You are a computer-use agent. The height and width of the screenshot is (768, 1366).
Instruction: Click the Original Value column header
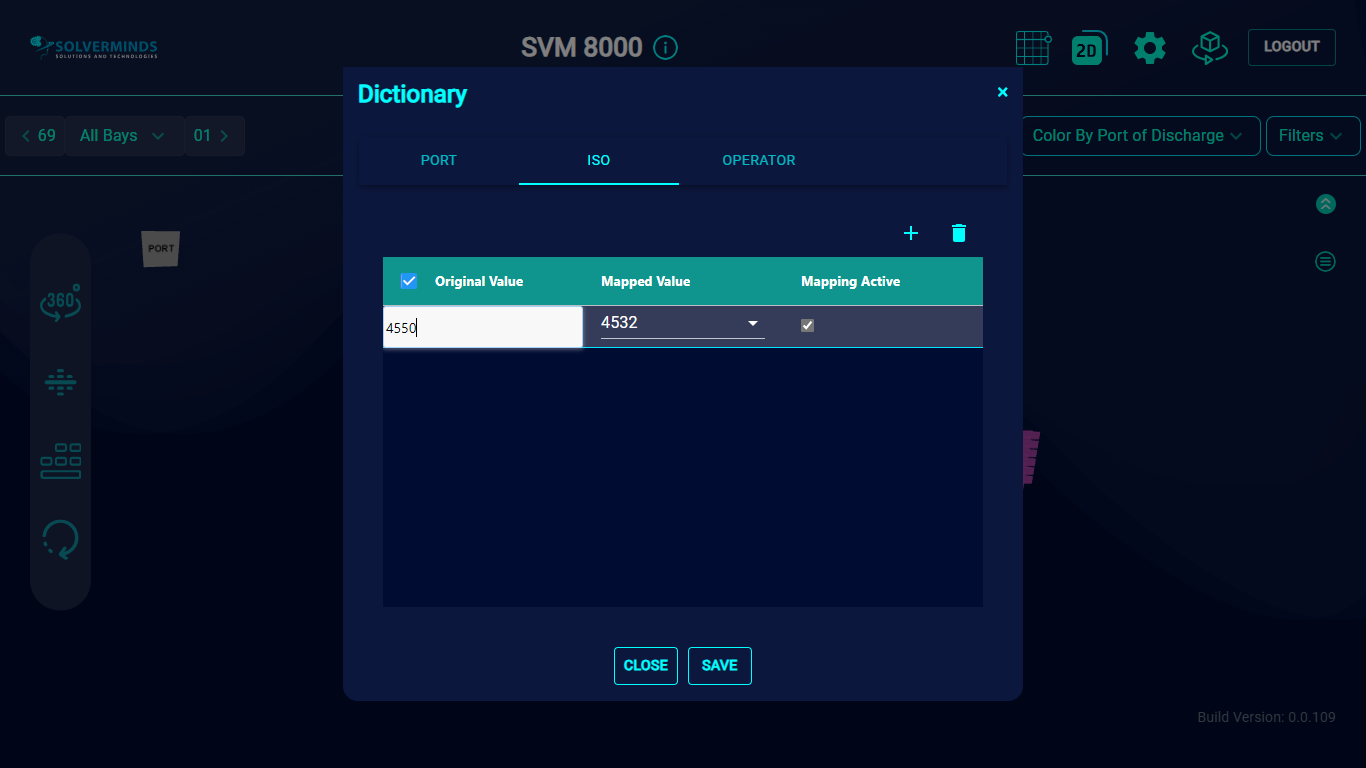click(x=479, y=282)
